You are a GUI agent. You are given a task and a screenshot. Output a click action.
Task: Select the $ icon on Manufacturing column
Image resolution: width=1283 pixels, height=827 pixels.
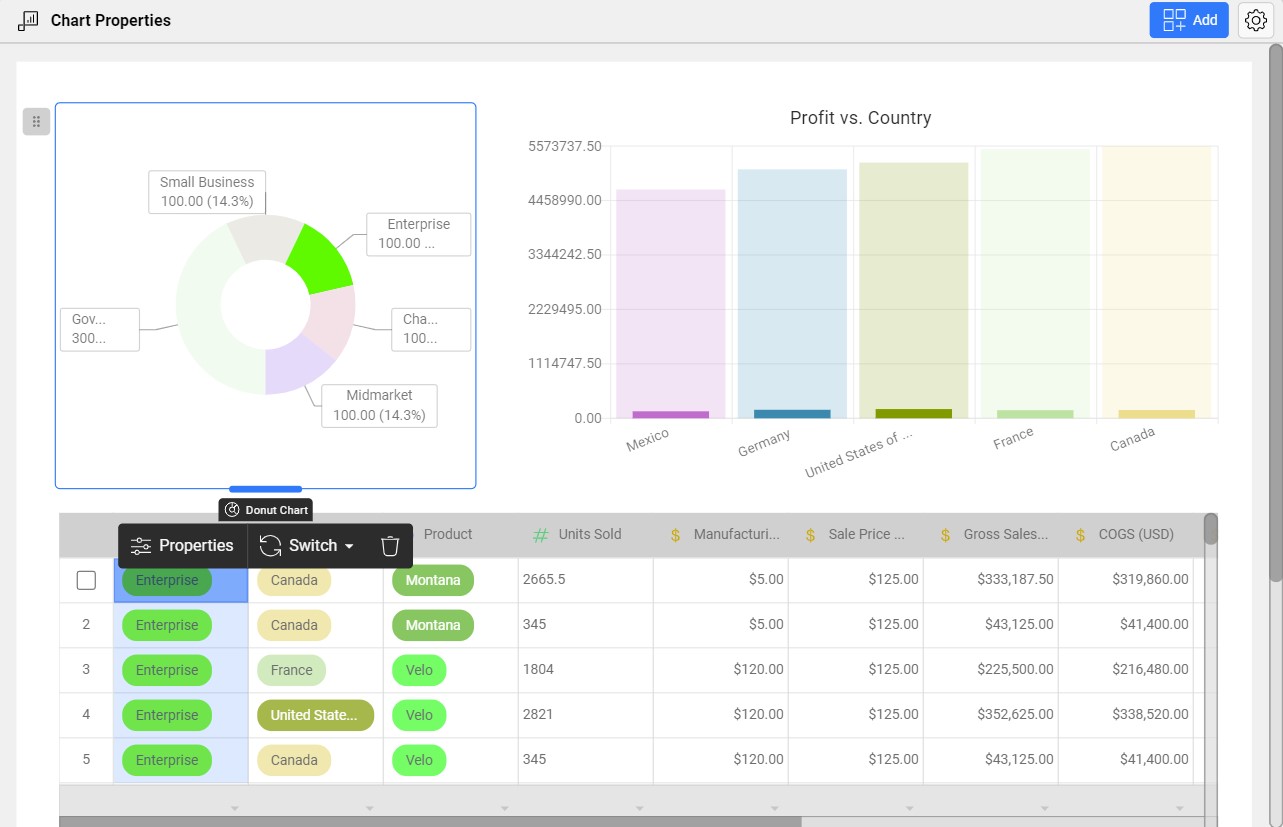pyautogui.click(x=674, y=533)
